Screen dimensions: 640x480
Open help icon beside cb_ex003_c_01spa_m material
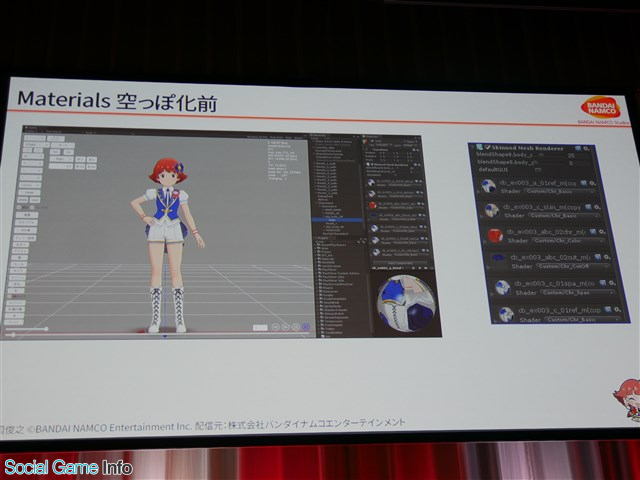click(x=602, y=283)
